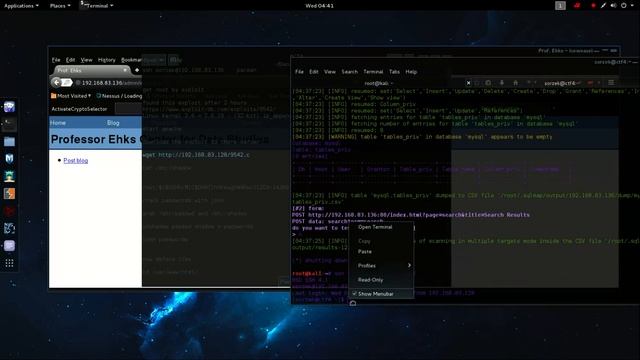
Task: Click the Professor Ehks page heading
Action: [96, 139]
